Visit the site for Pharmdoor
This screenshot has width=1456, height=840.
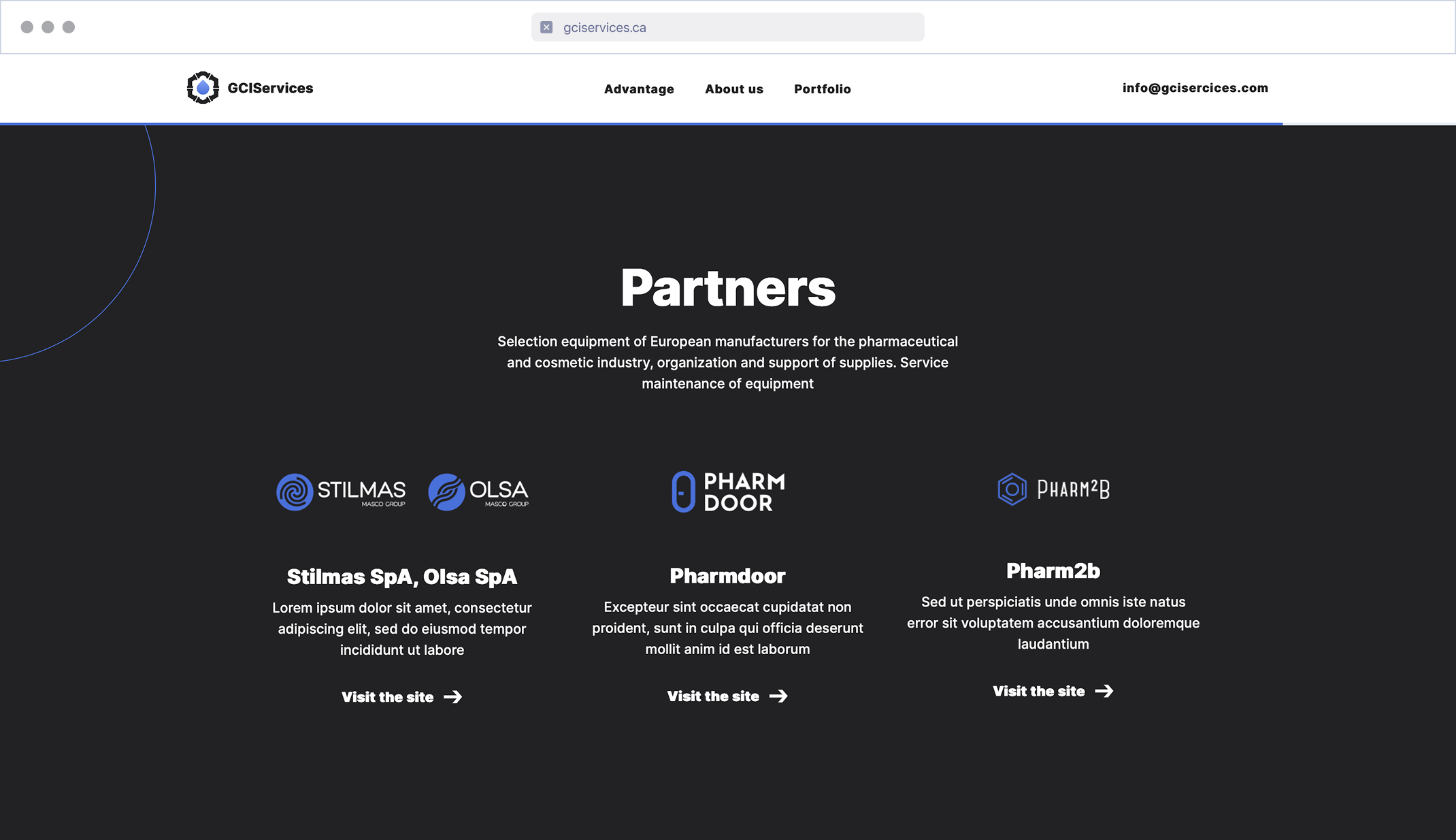tap(727, 696)
